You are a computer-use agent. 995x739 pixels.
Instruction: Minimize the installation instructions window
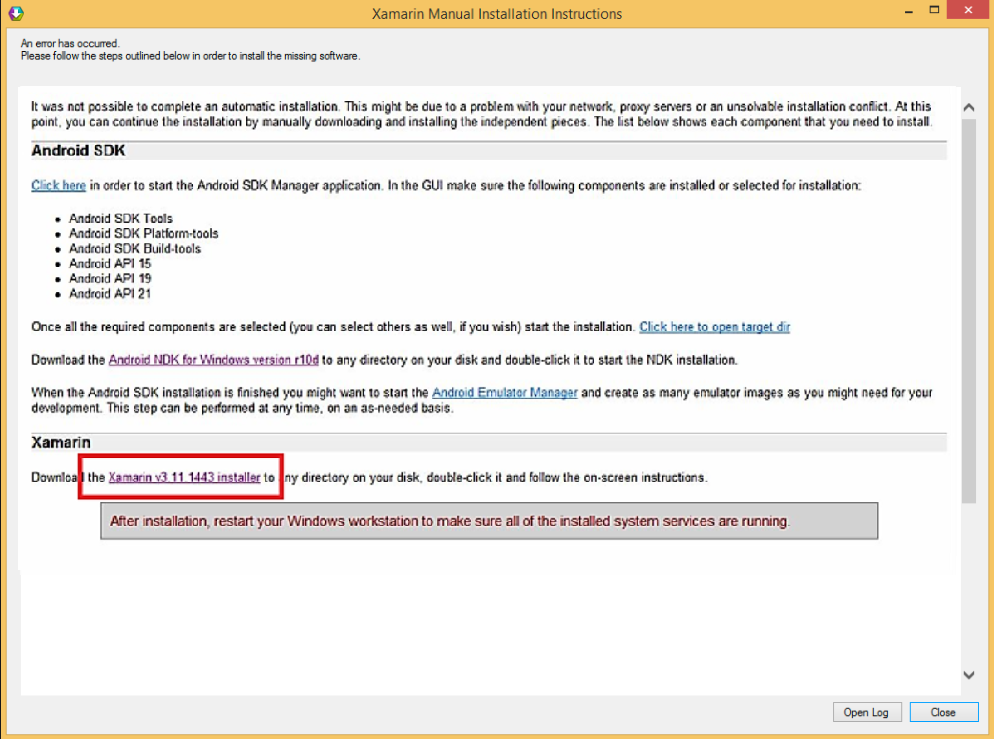pyautogui.click(x=909, y=12)
